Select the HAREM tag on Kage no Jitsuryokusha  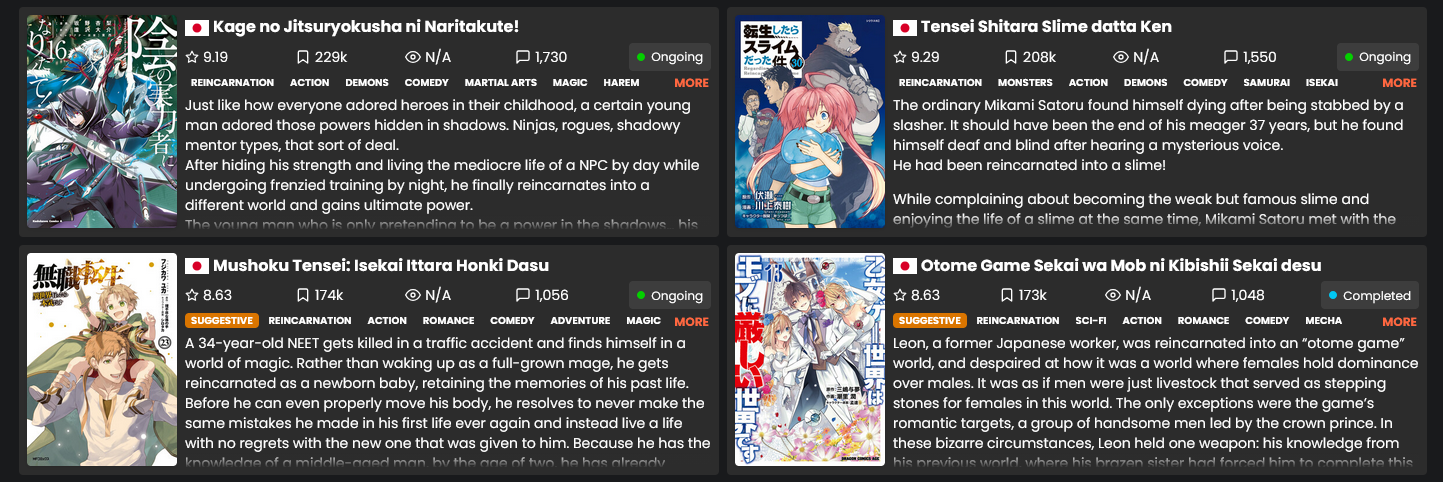(621, 83)
